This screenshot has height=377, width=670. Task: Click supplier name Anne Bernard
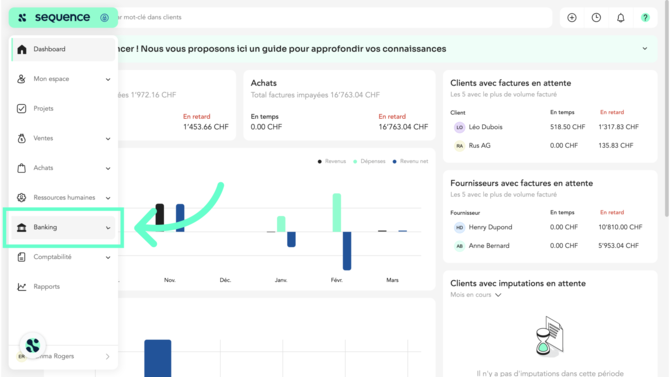pos(489,246)
